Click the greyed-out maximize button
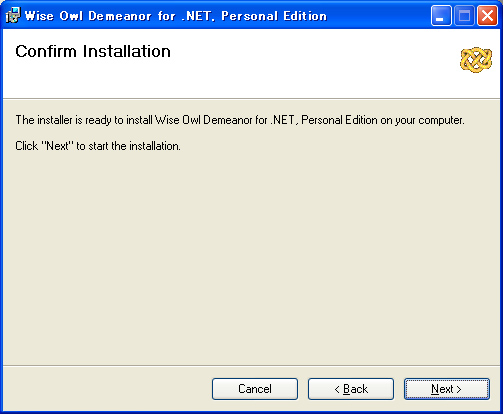 click(x=464, y=15)
